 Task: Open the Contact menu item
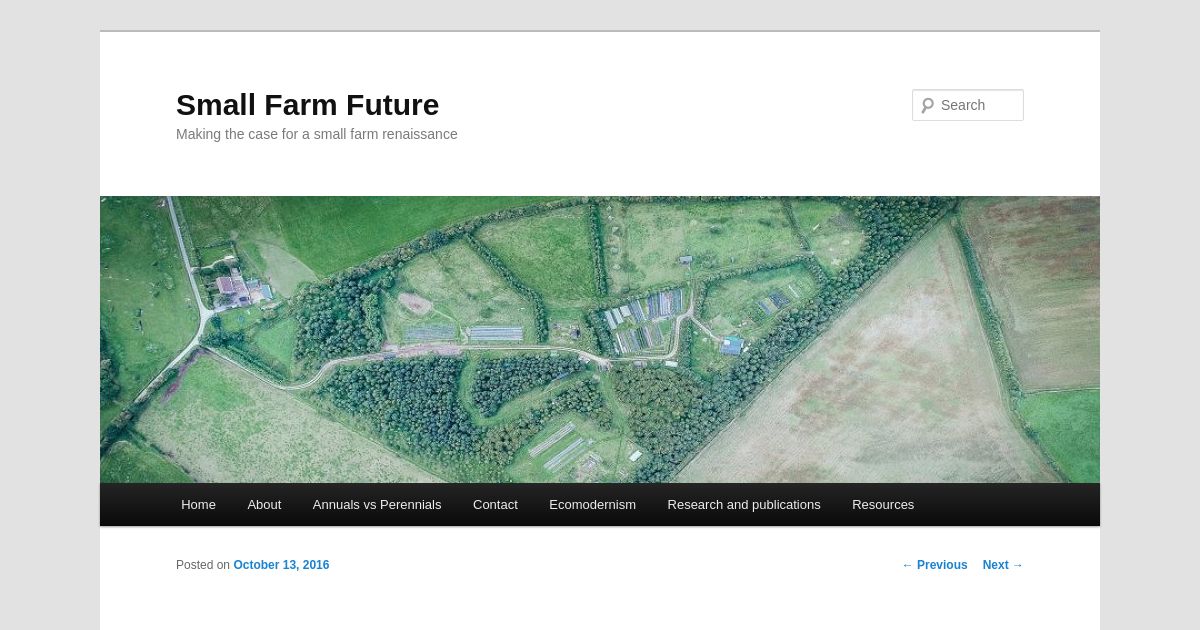click(x=495, y=505)
